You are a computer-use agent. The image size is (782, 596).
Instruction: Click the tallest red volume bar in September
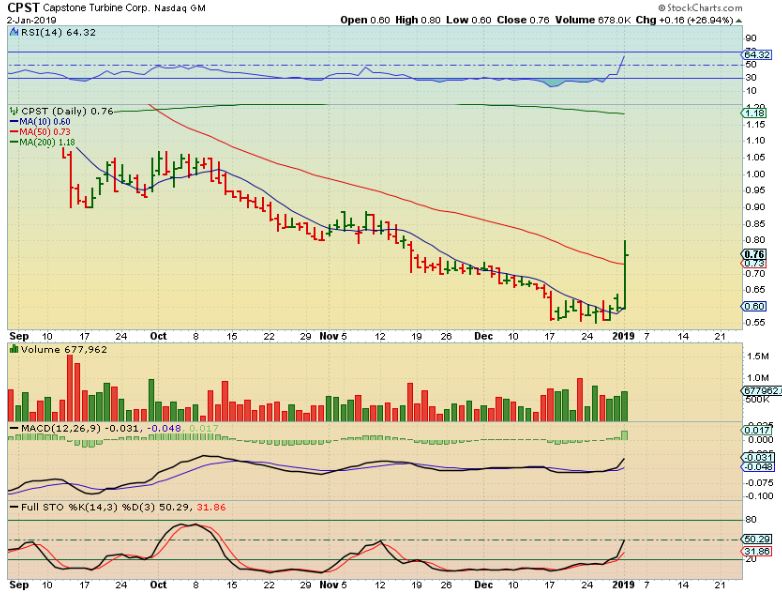click(70, 388)
